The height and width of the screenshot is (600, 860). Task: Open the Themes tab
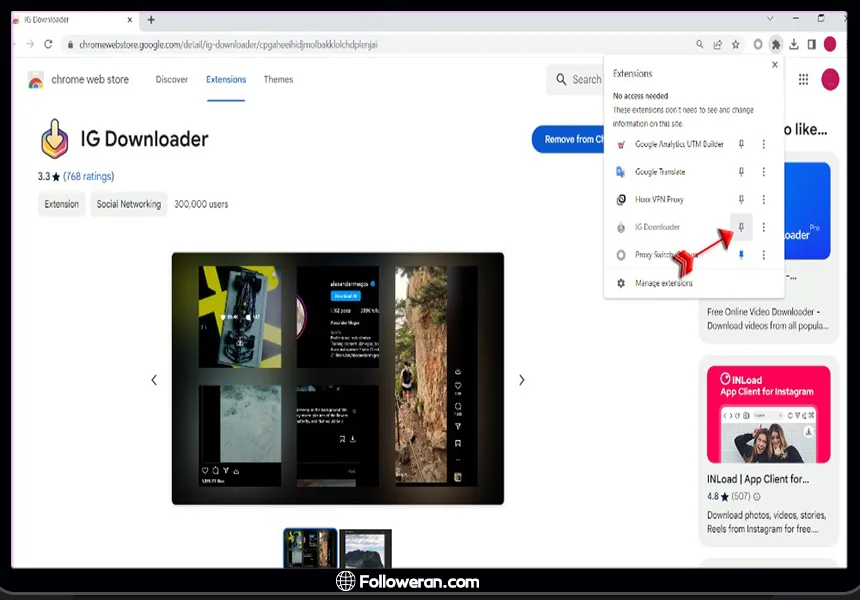[x=278, y=80]
